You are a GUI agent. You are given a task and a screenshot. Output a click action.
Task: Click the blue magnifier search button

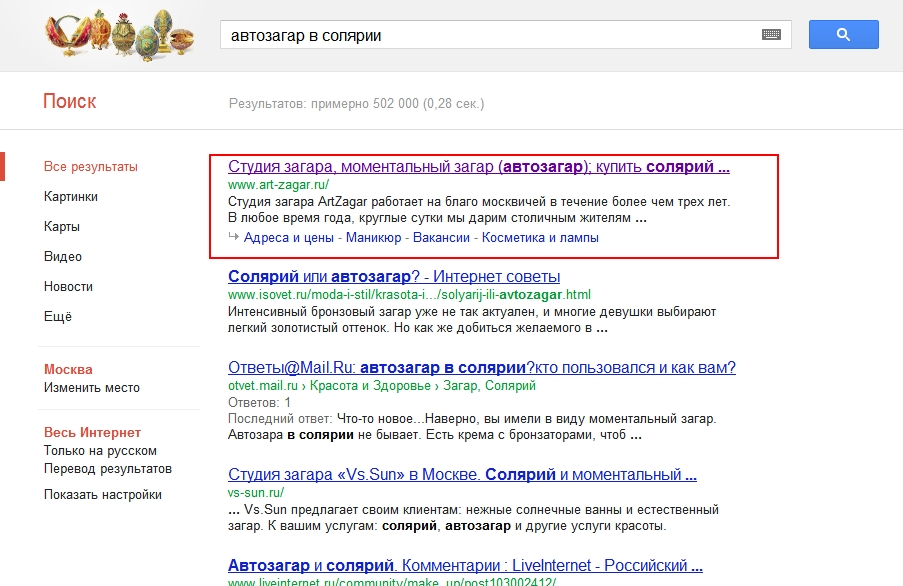(844, 35)
